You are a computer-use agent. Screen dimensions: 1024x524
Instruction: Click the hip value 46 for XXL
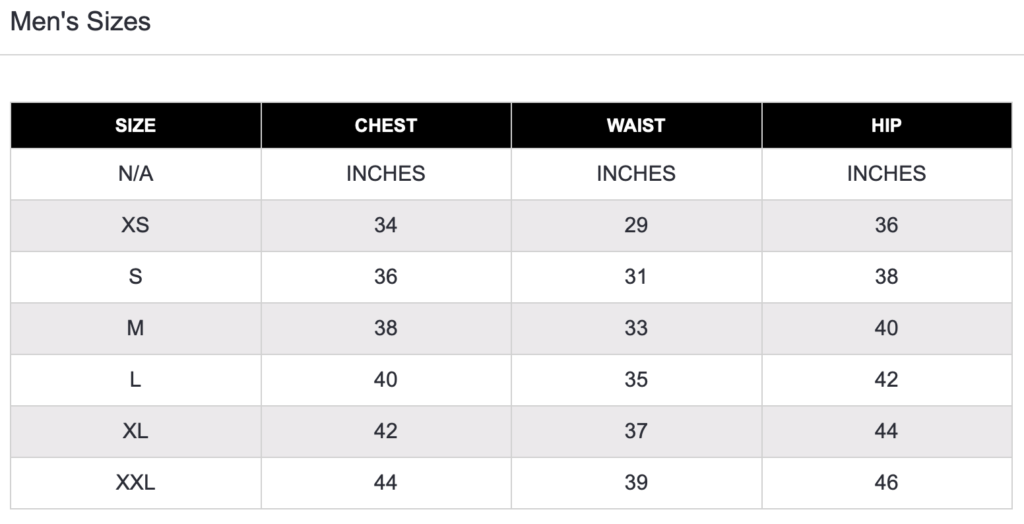887,483
